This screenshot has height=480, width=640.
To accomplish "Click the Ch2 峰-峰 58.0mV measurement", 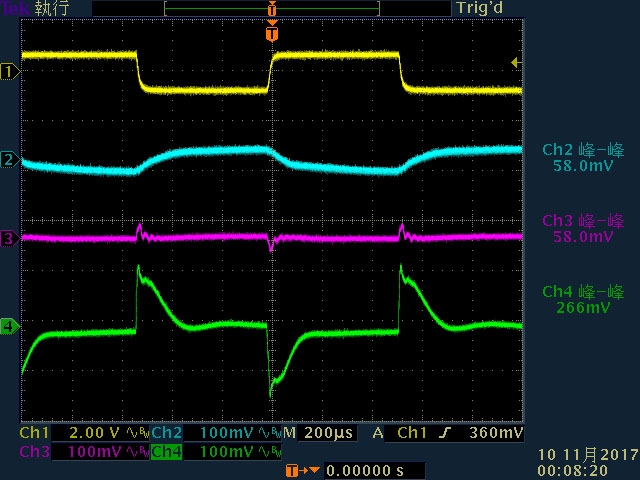I will coord(583,158).
